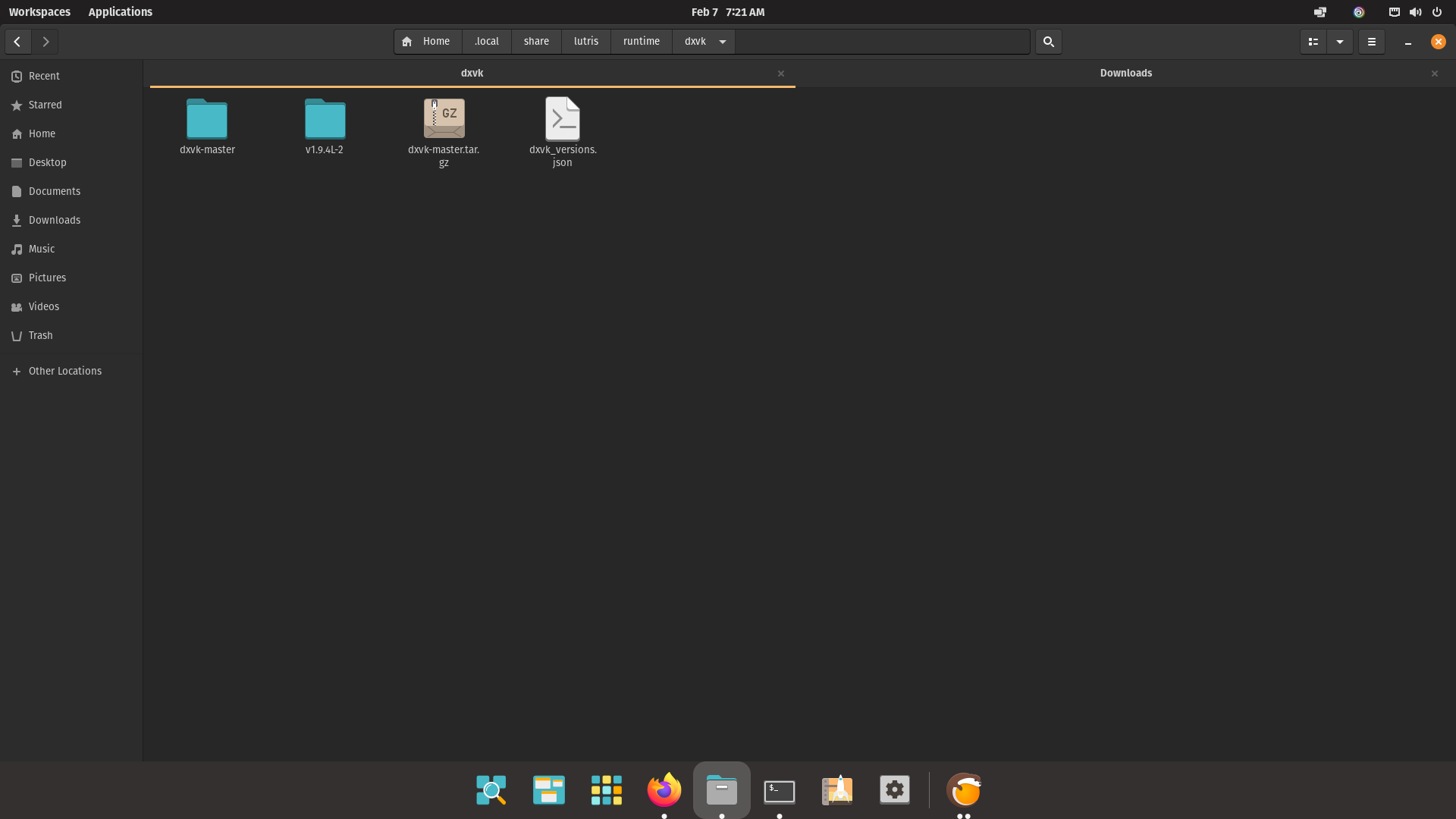Open Pop!_Shop rocket icon in dock

pyautogui.click(x=837, y=790)
